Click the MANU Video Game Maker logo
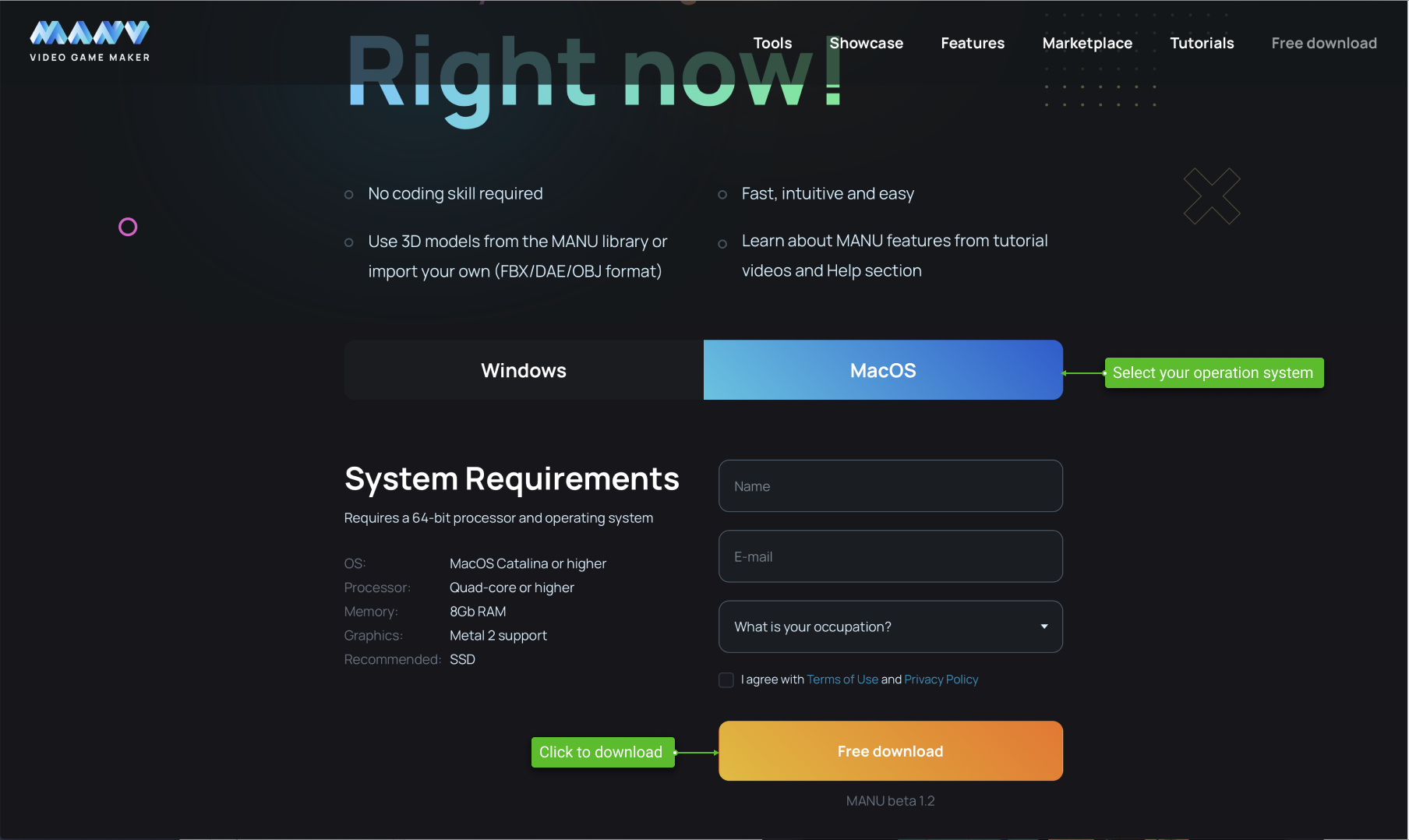This screenshot has height=840, width=1409. pyautogui.click(x=90, y=41)
